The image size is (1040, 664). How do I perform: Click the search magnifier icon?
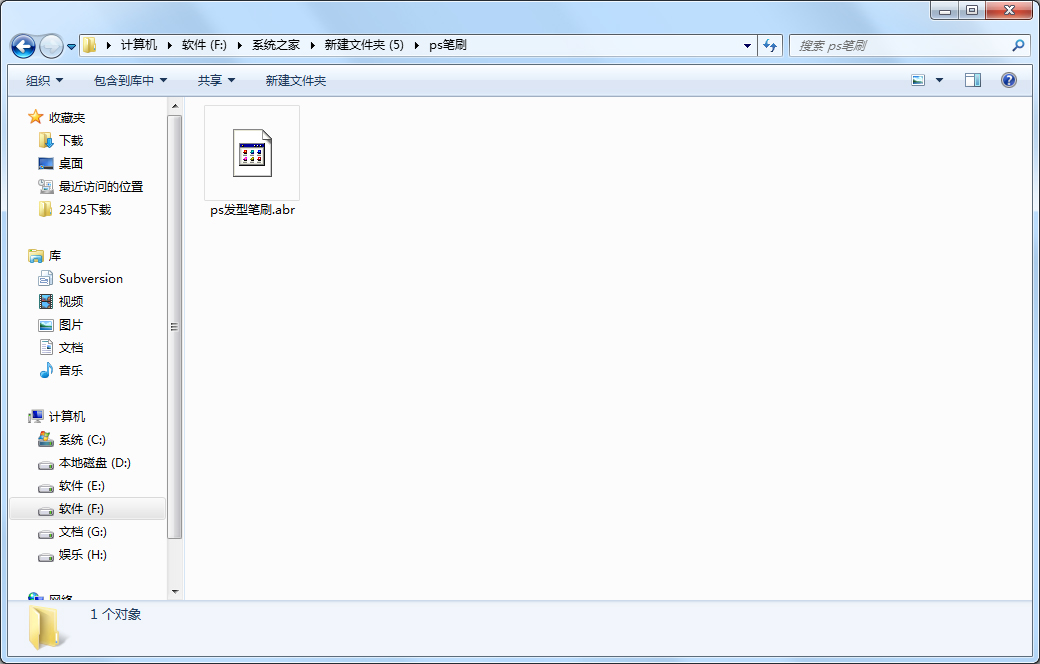click(x=1018, y=45)
